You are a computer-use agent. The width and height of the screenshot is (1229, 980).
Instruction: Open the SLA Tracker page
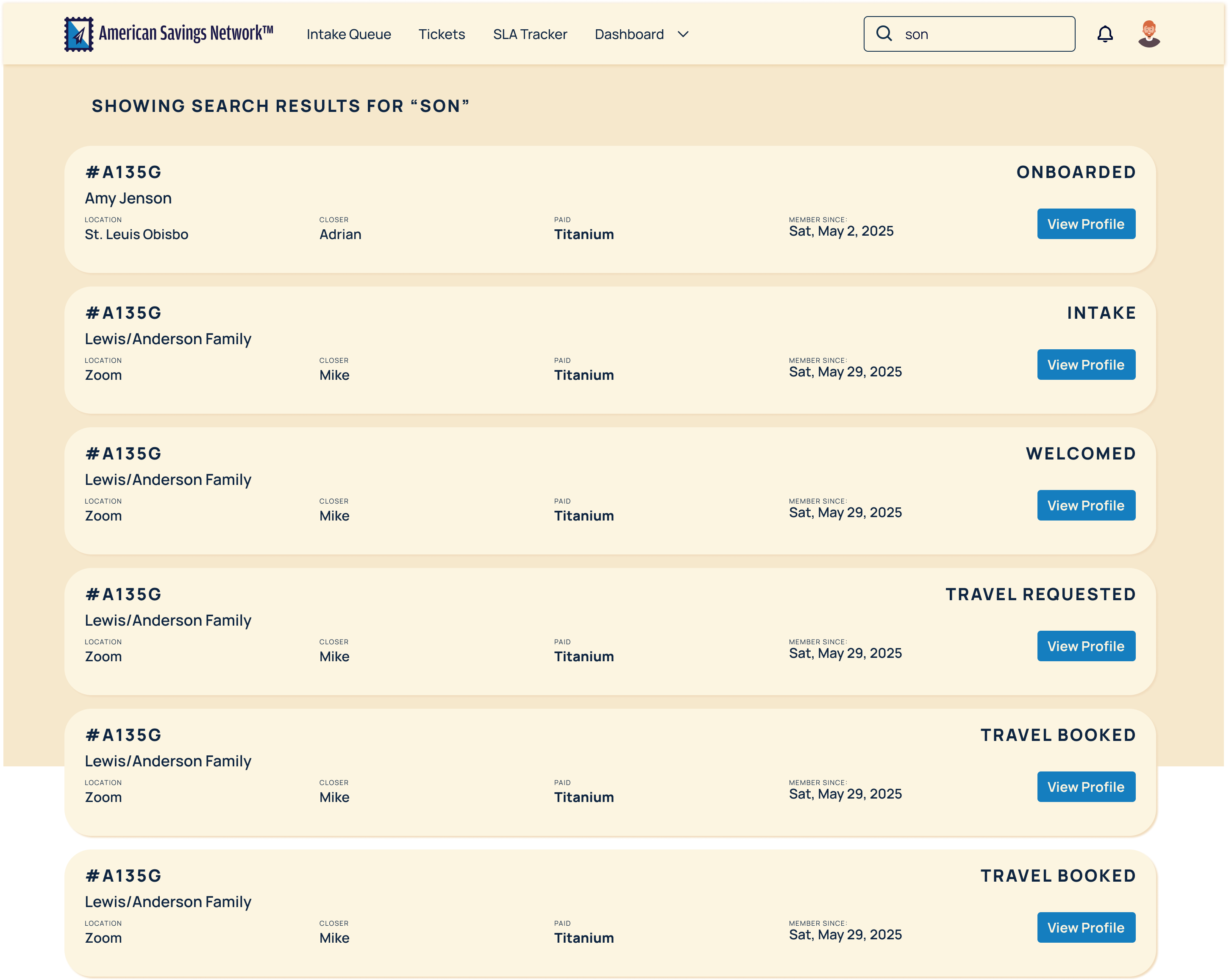[530, 34]
